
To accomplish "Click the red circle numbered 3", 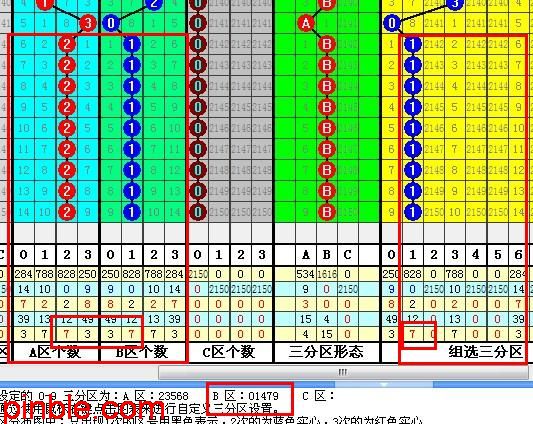I will coord(88,23).
